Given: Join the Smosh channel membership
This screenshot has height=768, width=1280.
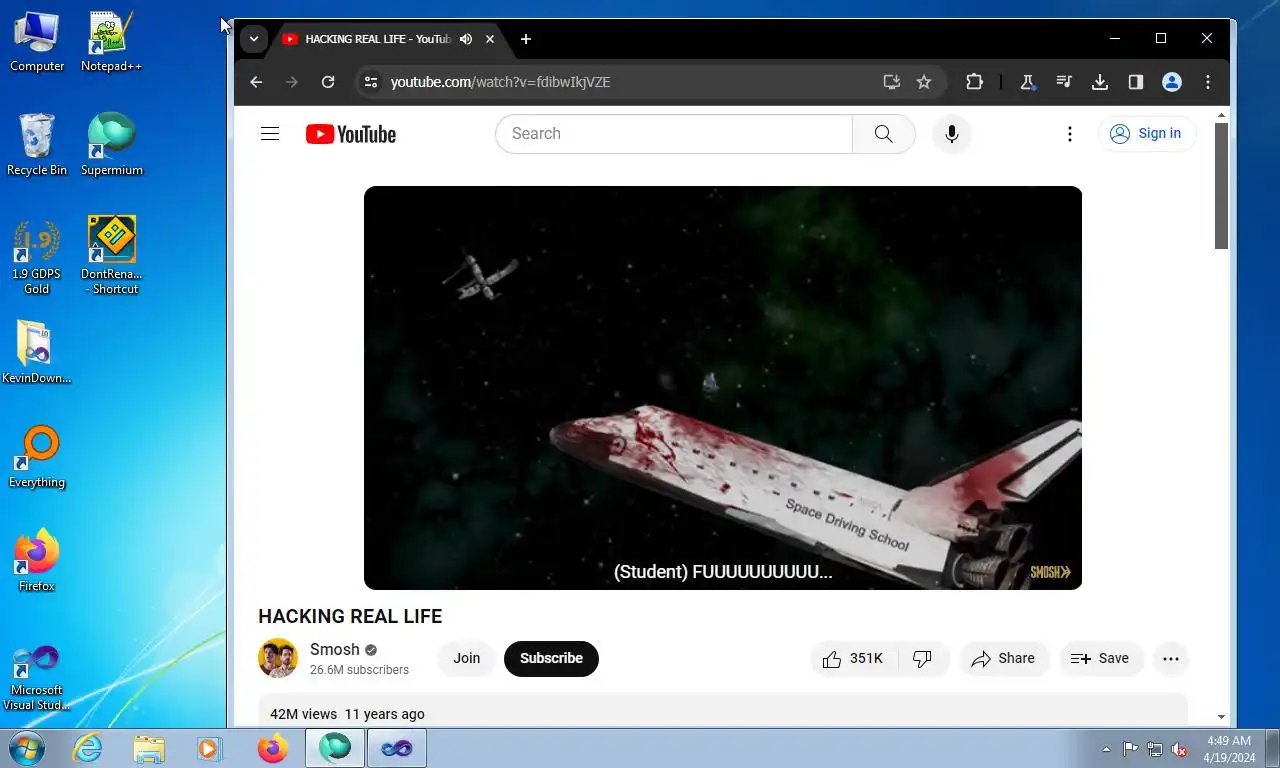Looking at the screenshot, I should coord(467,658).
